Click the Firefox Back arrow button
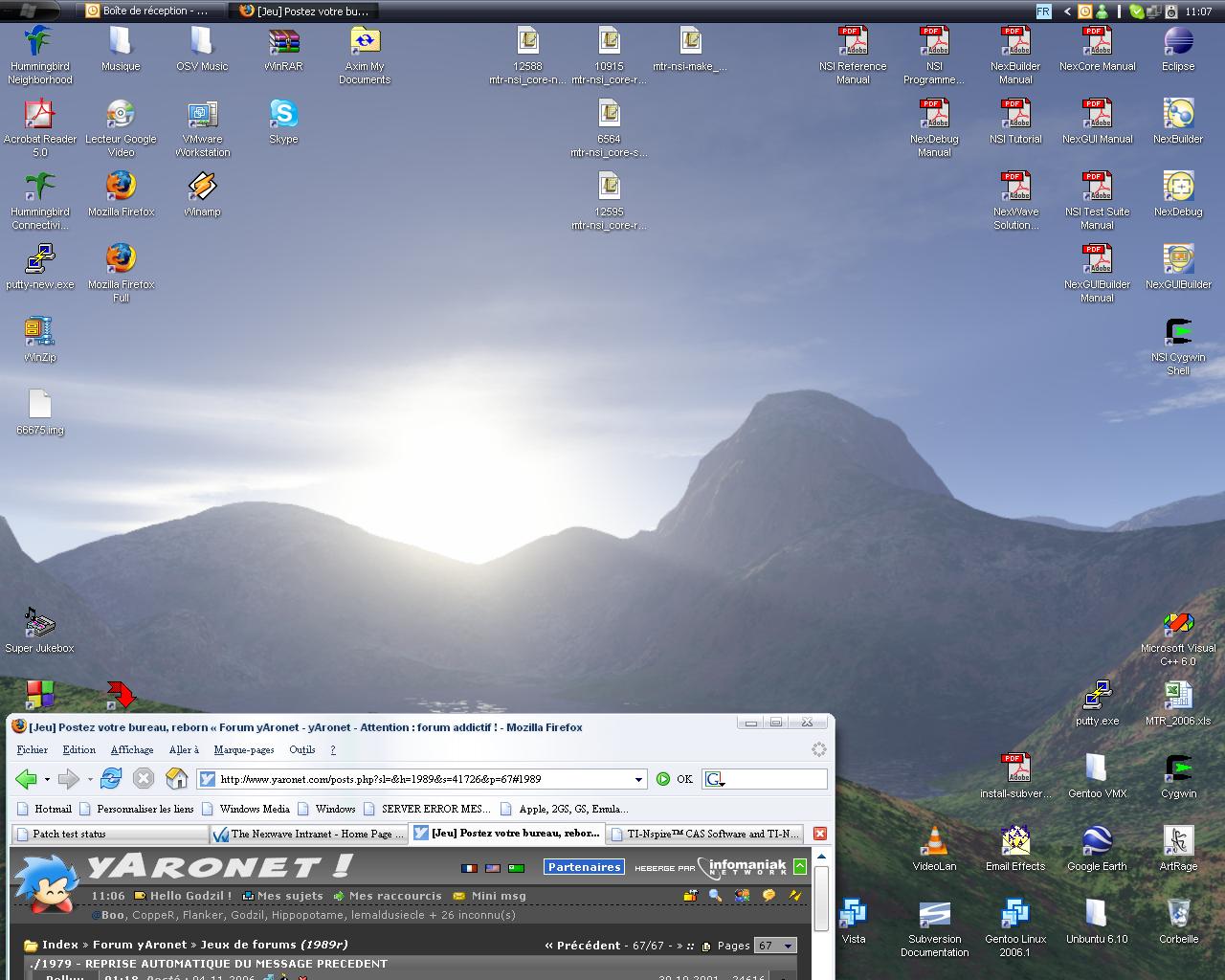The height and width of the screenshot is (980, 1225). (26, 779)
